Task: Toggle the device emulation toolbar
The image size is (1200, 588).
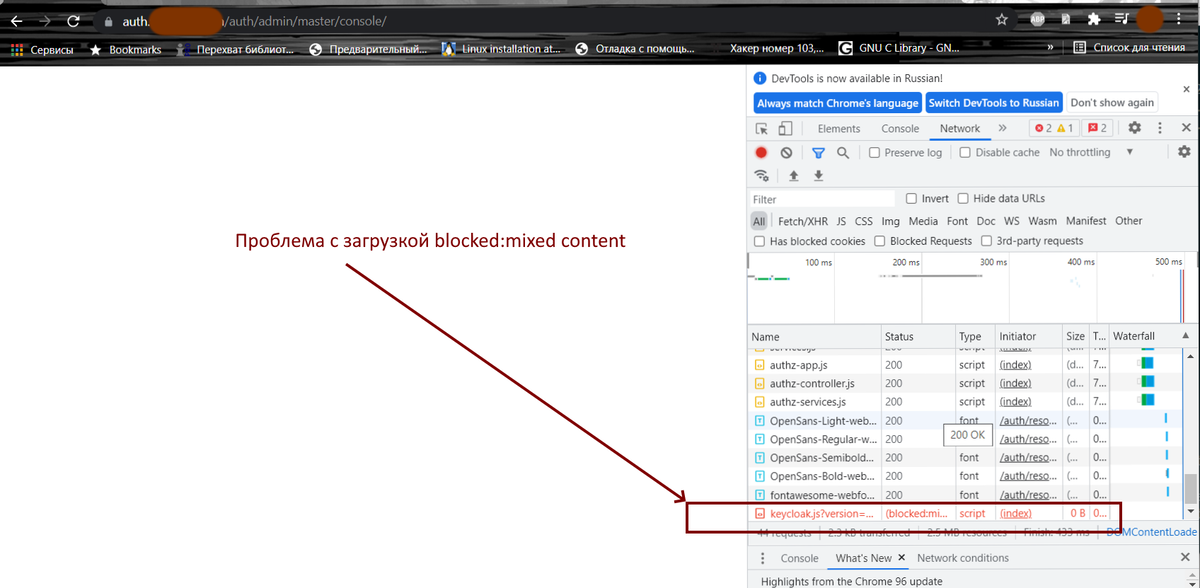Action: tap(785, 128)
